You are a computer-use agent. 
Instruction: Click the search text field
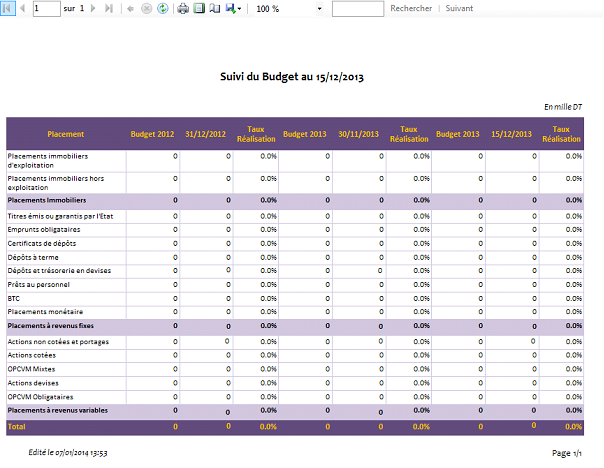click(x=358, y=8)
